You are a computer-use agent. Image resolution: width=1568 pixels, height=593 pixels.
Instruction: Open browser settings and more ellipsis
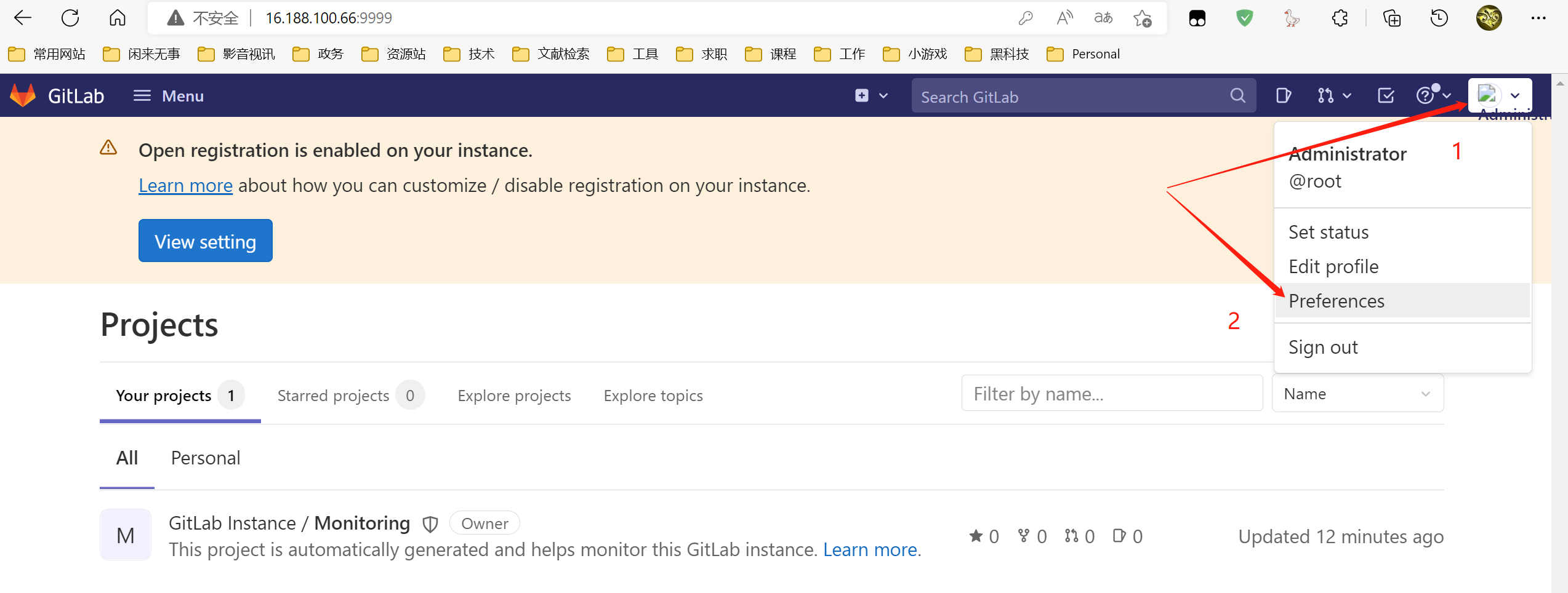click(x=1538, y=18)
